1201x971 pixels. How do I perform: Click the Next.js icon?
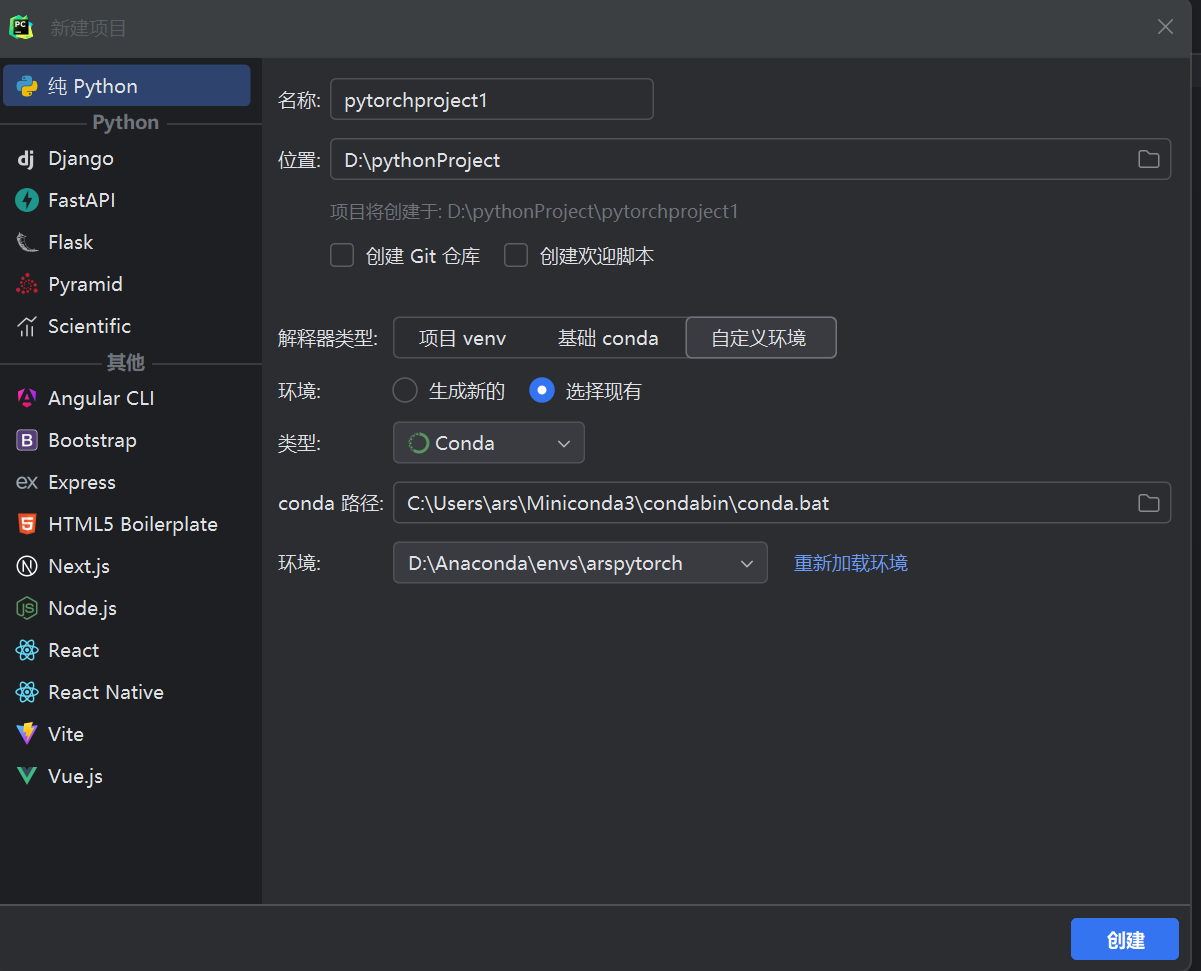27,566
